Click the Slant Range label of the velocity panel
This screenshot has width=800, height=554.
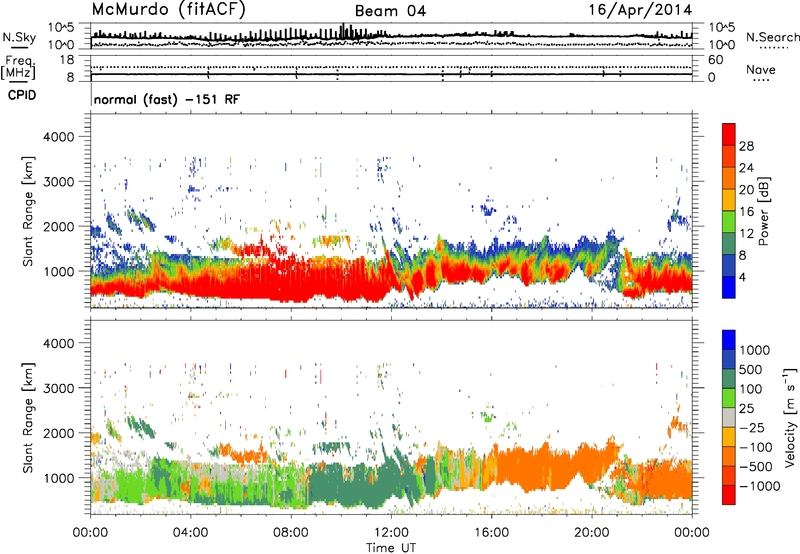(x=28, y=417)
